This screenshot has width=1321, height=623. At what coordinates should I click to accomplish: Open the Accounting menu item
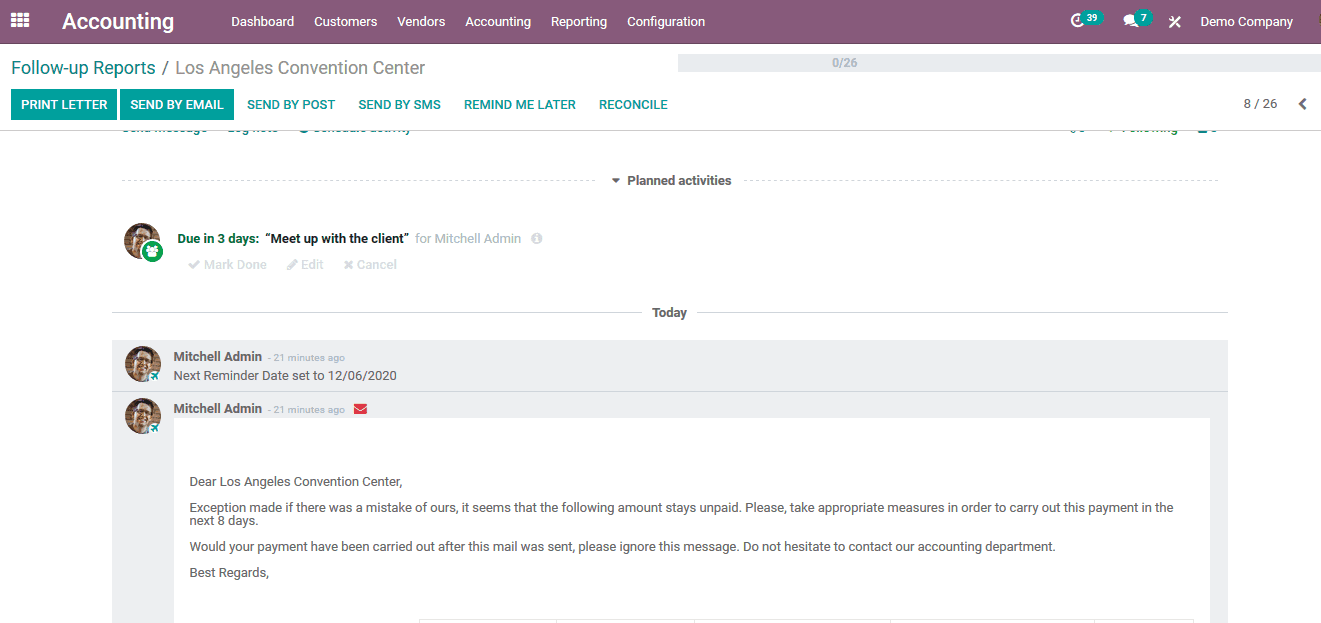click(498, 21)
